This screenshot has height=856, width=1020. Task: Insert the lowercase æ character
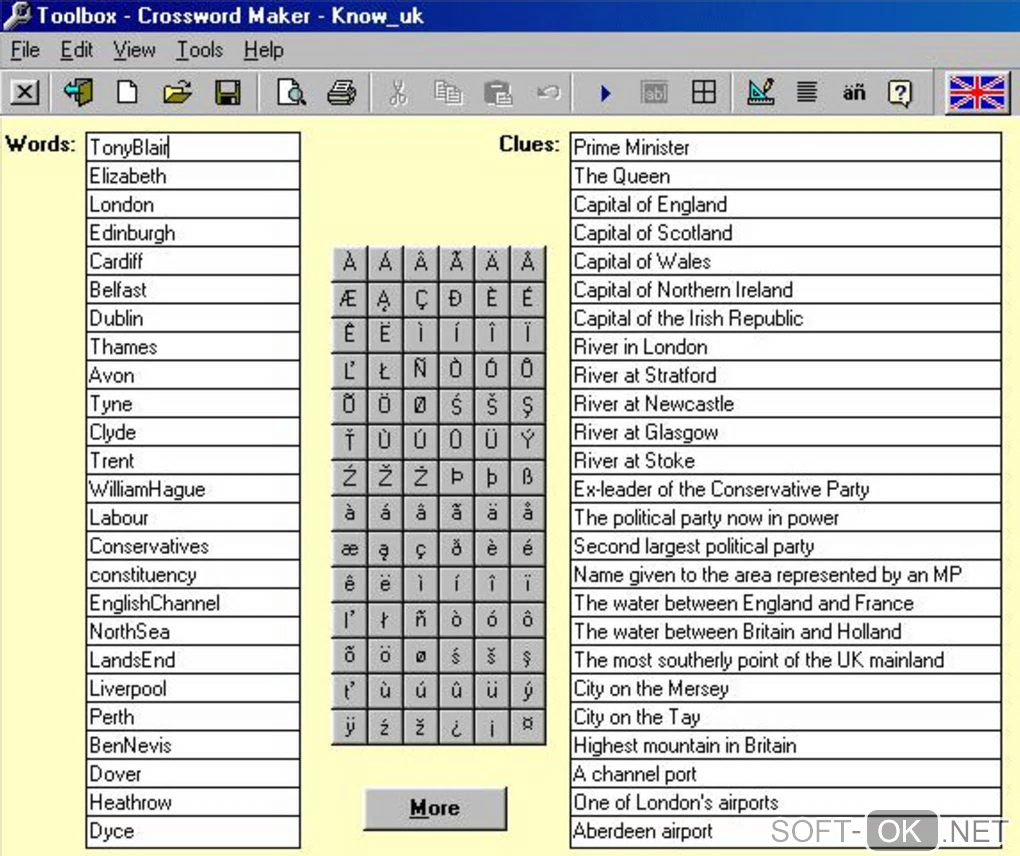click(x=349, y=548)
